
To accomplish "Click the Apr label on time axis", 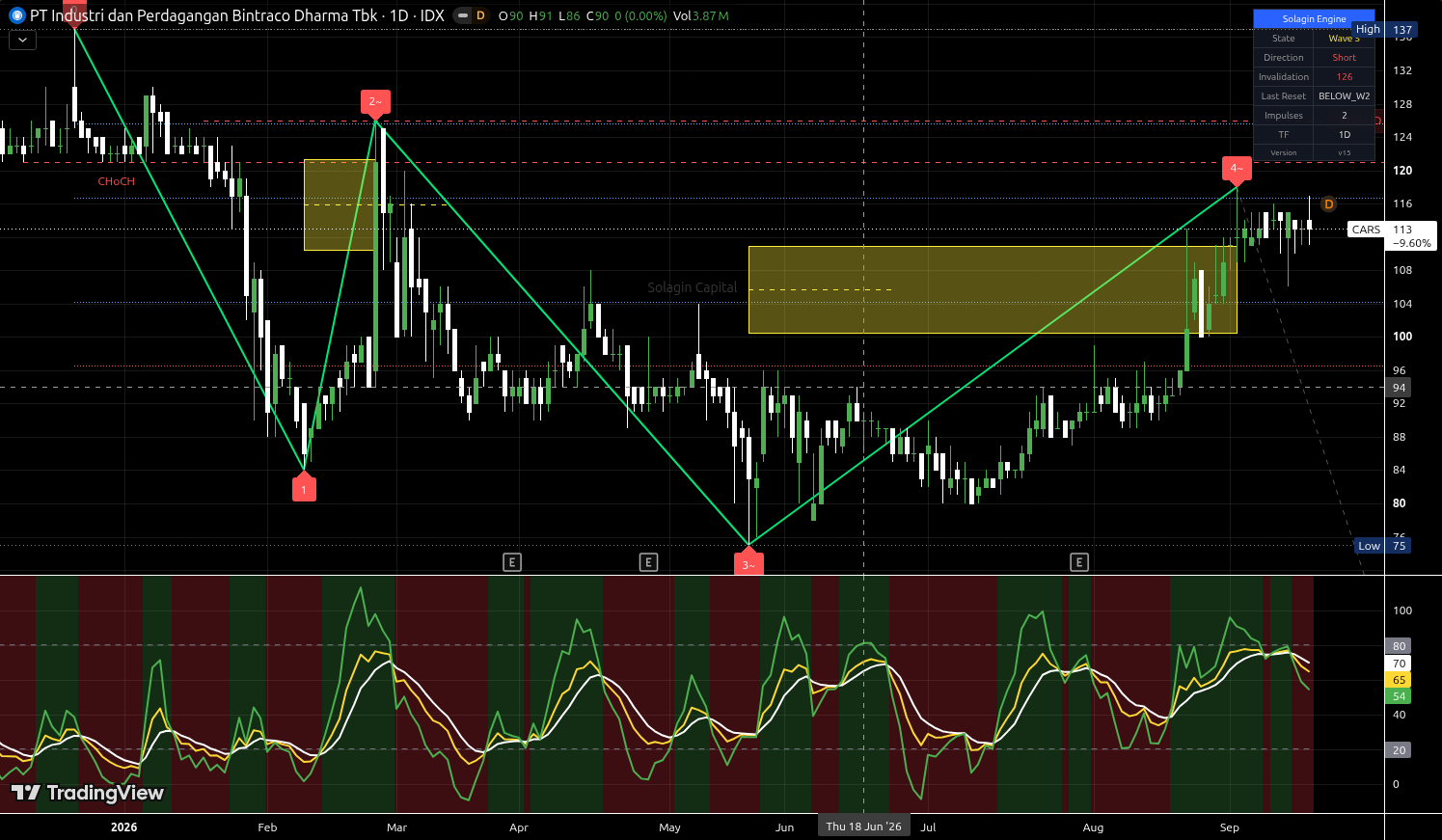I will [519, 827].
